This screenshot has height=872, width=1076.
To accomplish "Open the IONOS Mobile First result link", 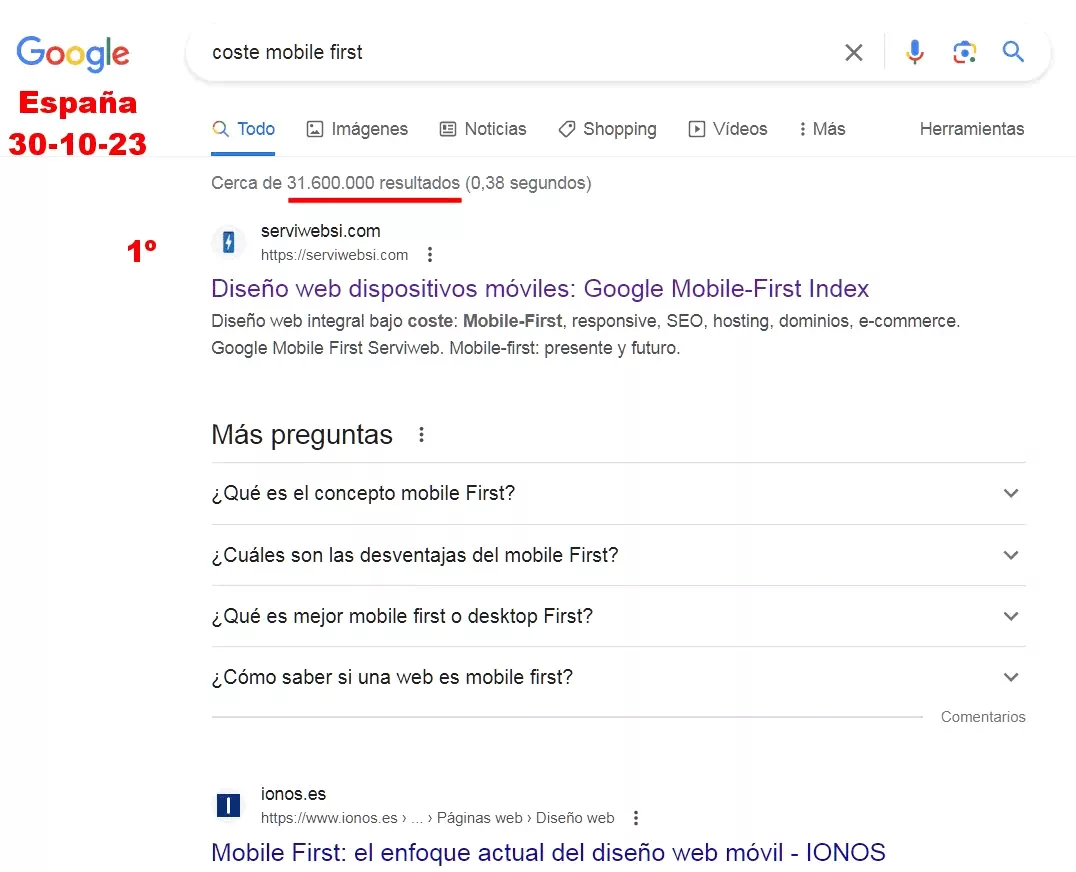I will point(548,853).
